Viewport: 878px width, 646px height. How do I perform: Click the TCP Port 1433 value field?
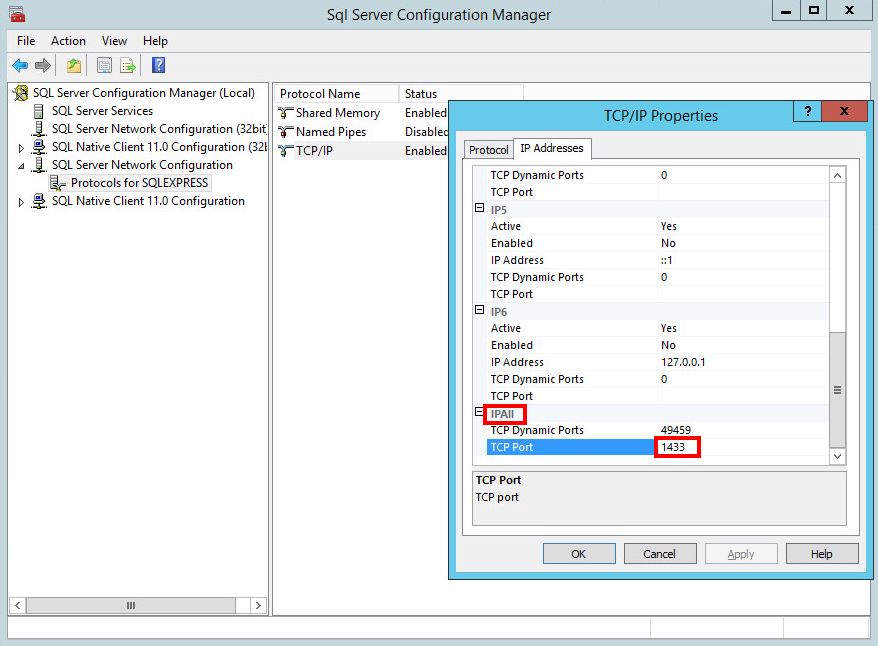tap(676, 447)
